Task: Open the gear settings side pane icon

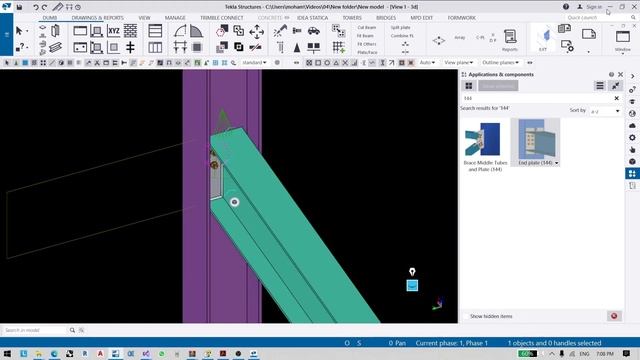Action: 632,138
